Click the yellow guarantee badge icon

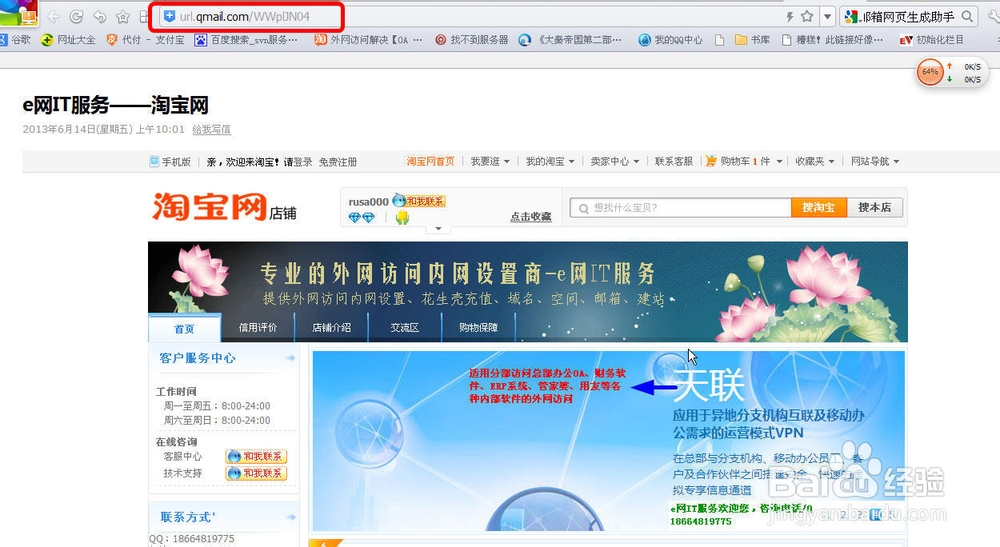tap(402, 217)
